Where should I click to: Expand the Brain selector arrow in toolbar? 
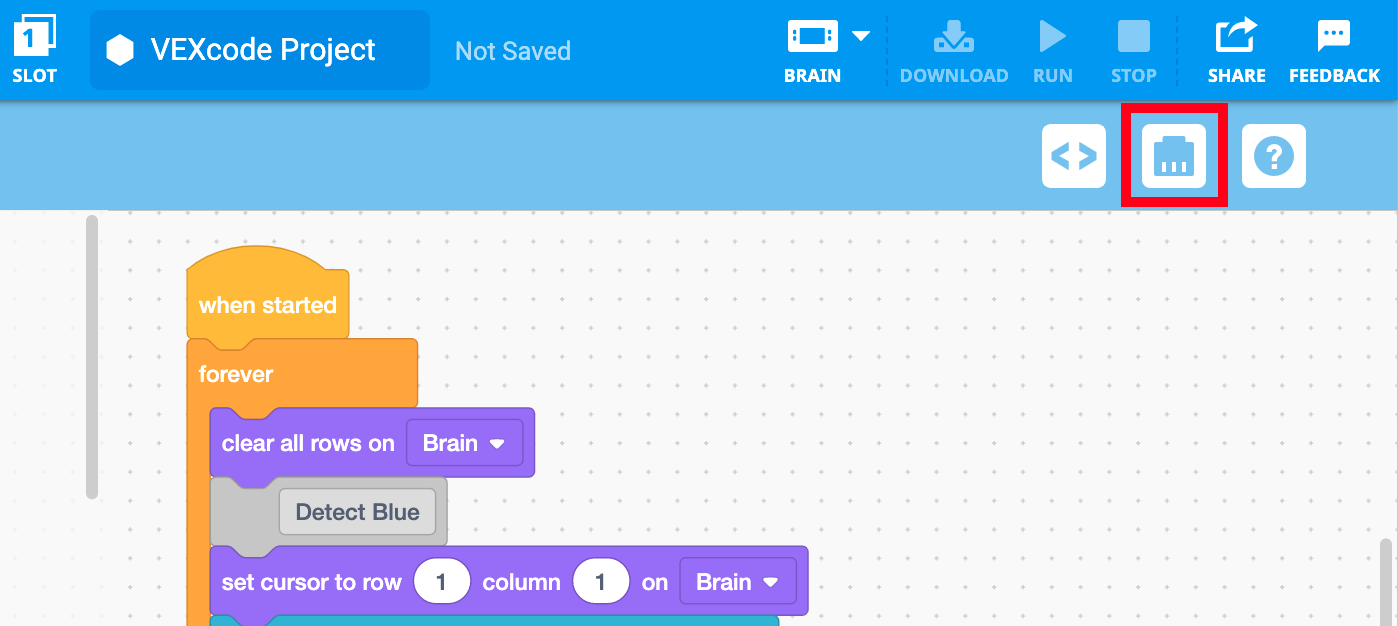coord(861,37)
